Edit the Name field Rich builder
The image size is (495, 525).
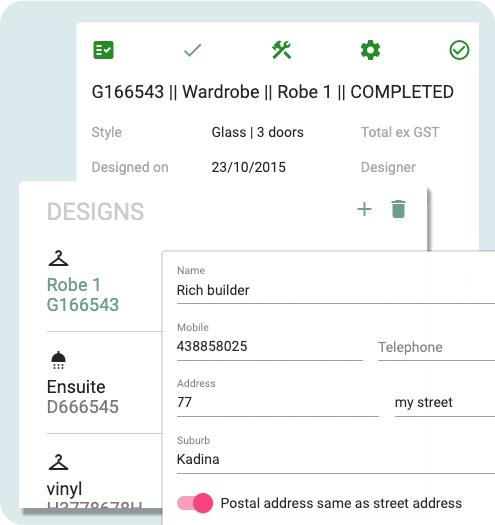point(336,290)
